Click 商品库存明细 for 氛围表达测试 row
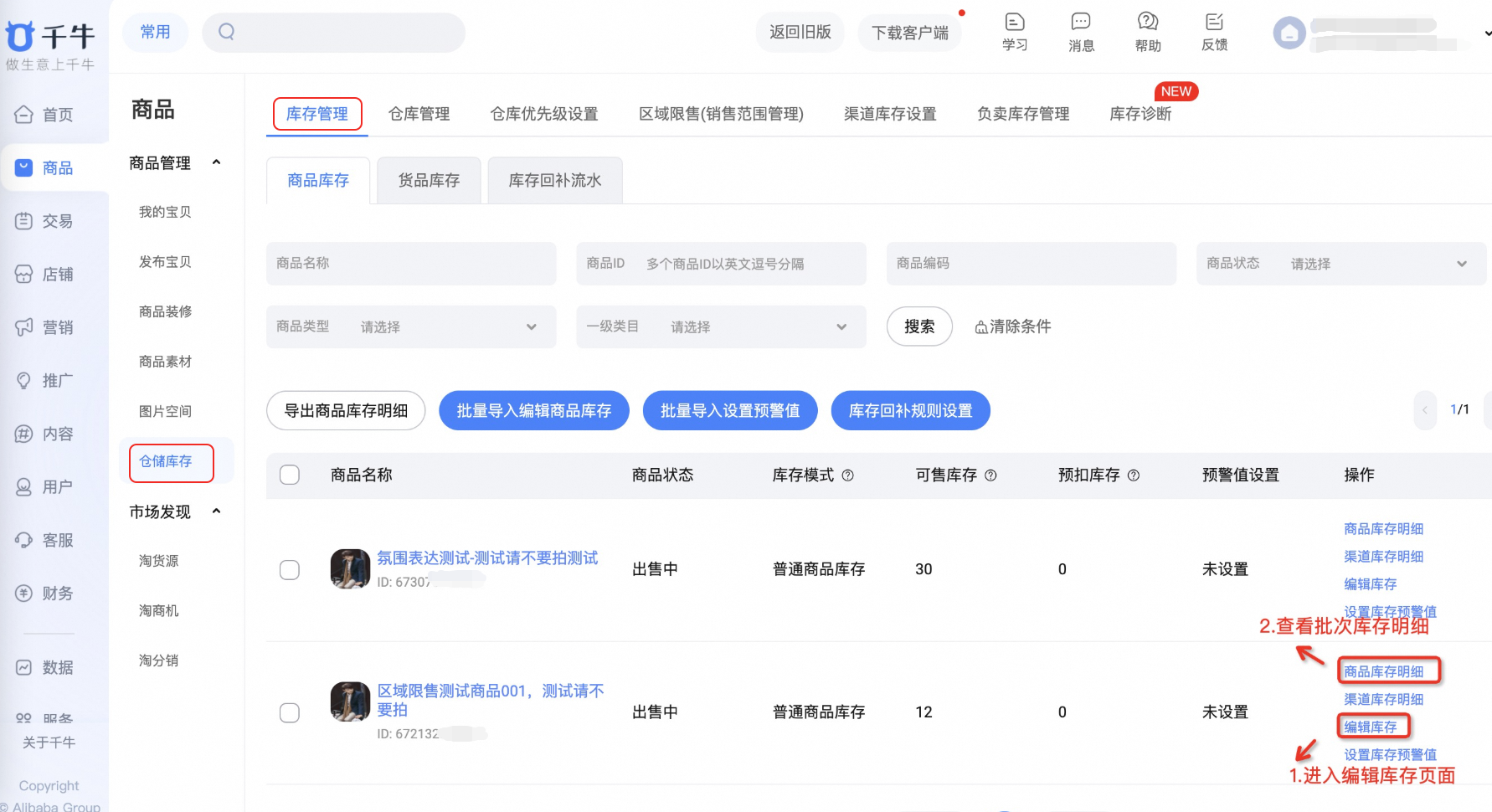Image resolution: width=1492 pixels, height=812 pixels. coord(1383,529)
